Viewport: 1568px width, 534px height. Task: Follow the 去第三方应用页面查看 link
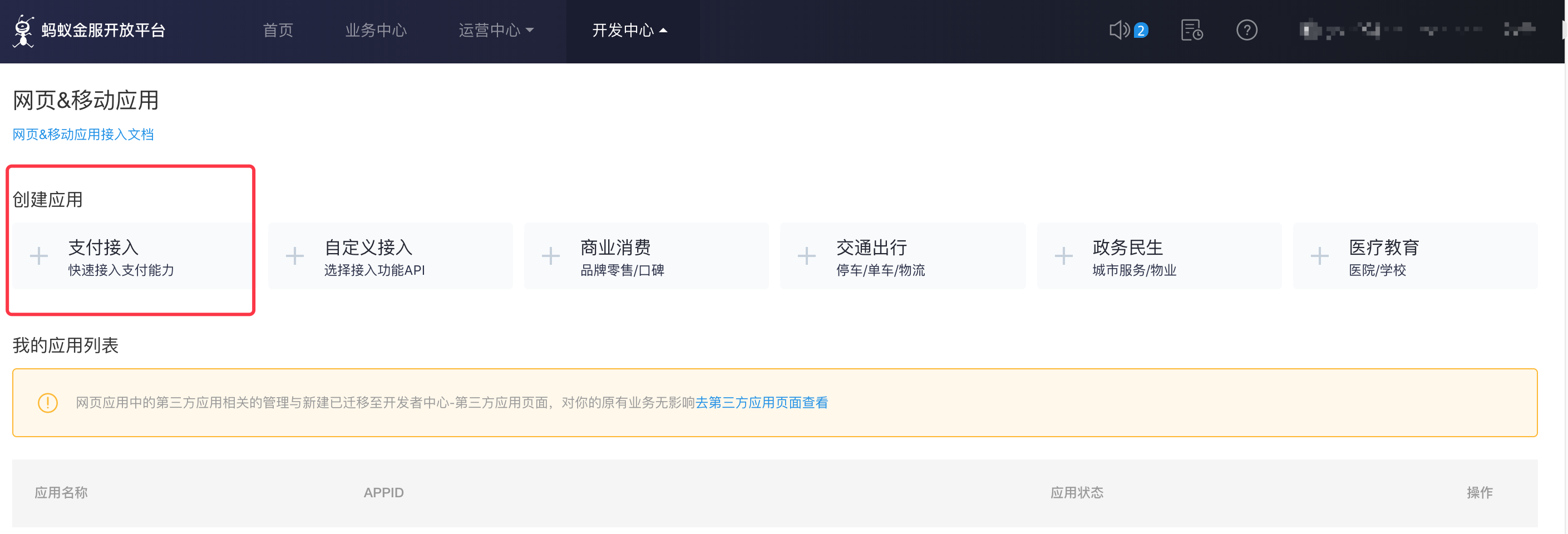click(762, 403)
